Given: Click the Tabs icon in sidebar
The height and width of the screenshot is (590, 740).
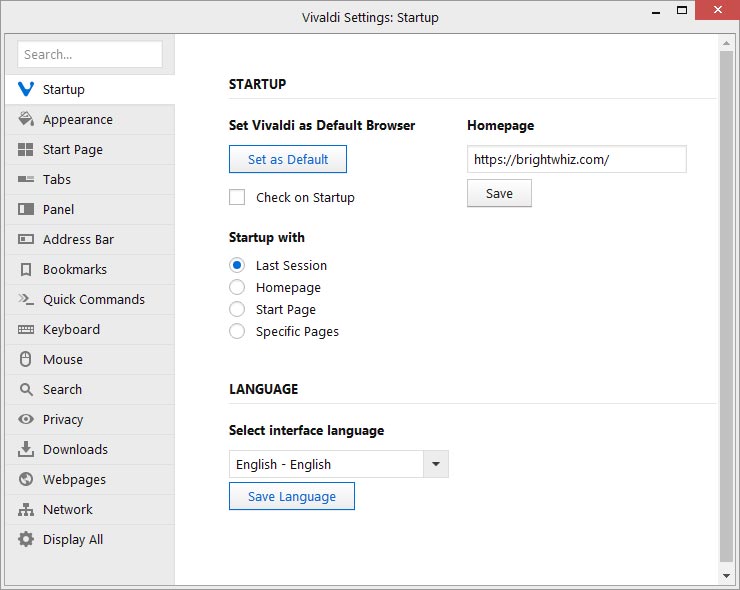Looking at the screenshot, I should click(25, 179).
